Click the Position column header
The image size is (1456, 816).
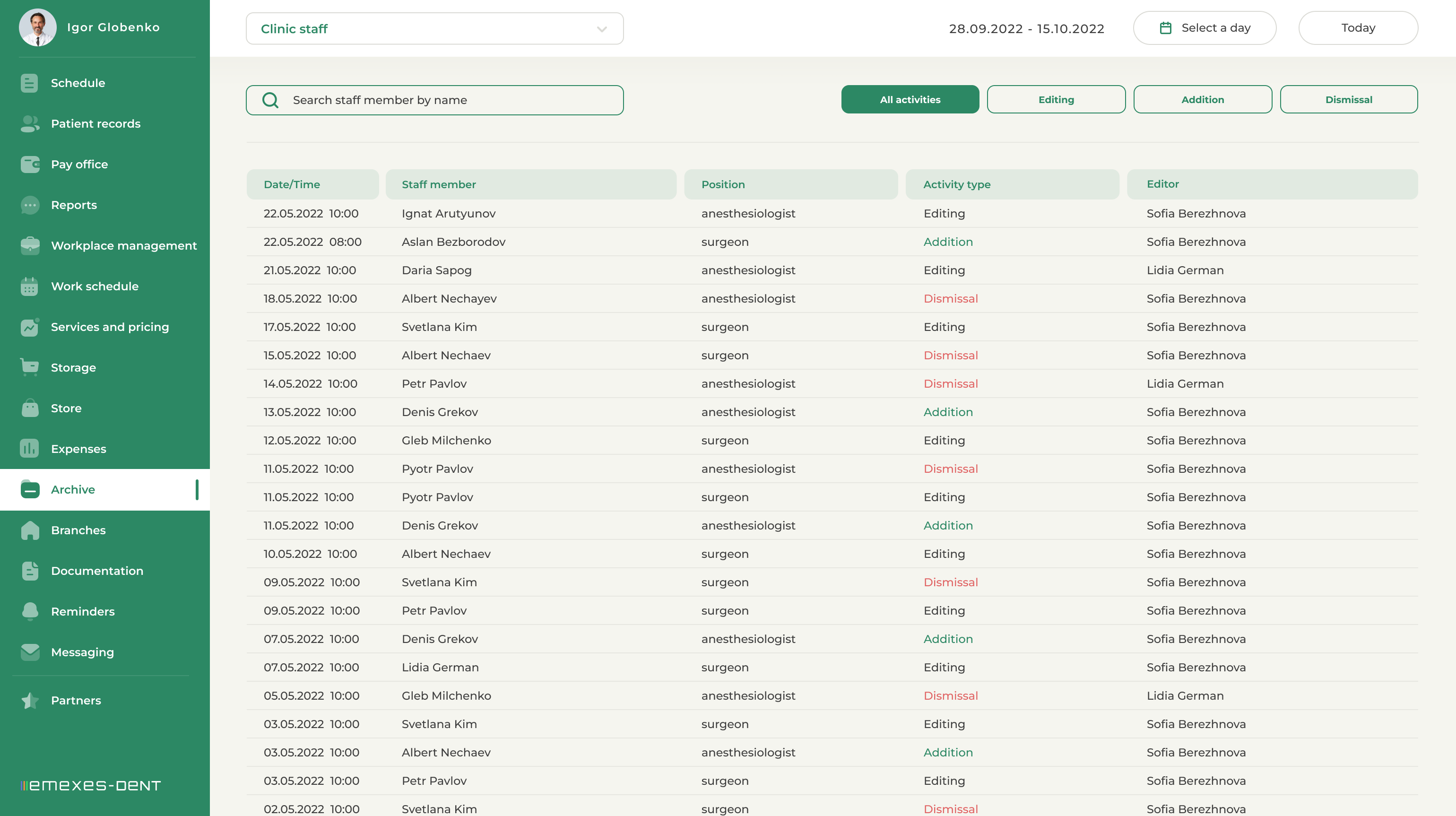pos(791,184)
